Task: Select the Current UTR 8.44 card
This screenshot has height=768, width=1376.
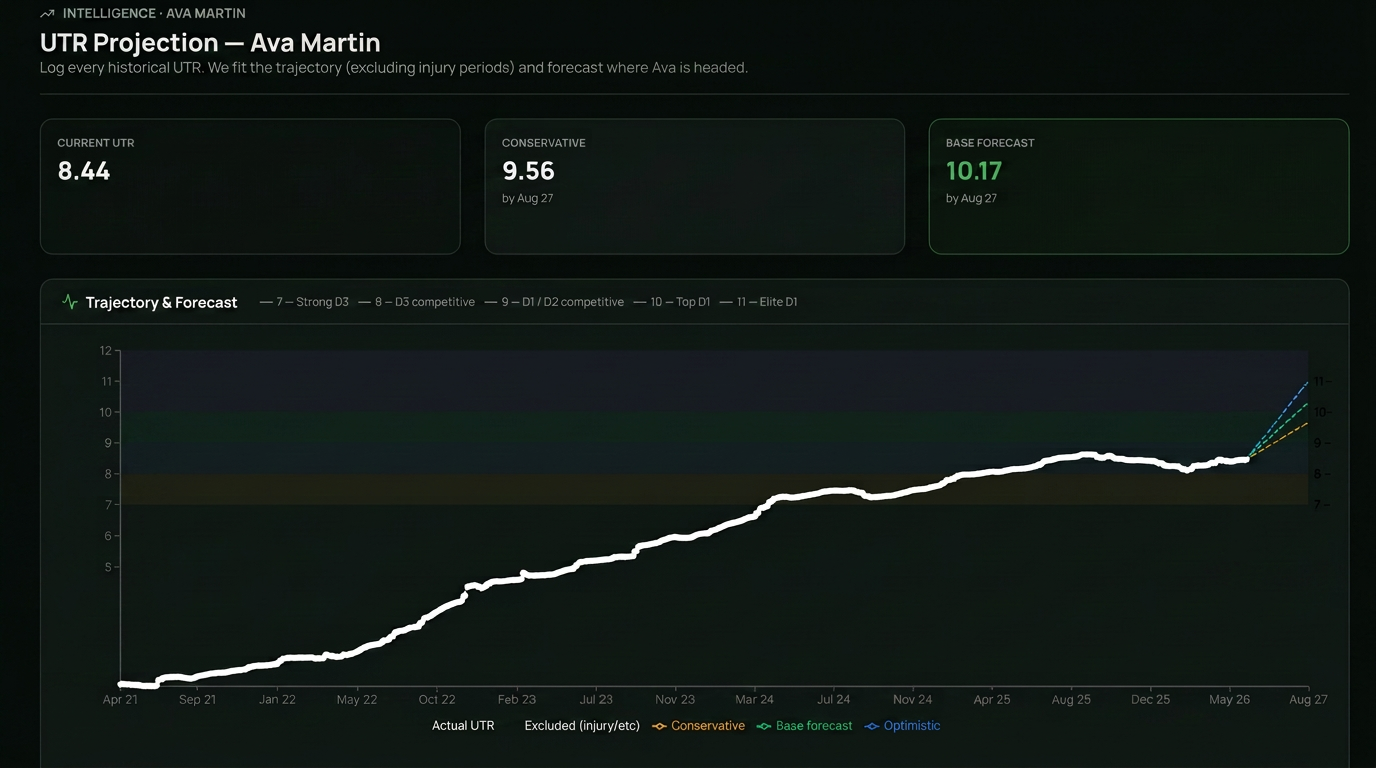Action: (250, 186)
